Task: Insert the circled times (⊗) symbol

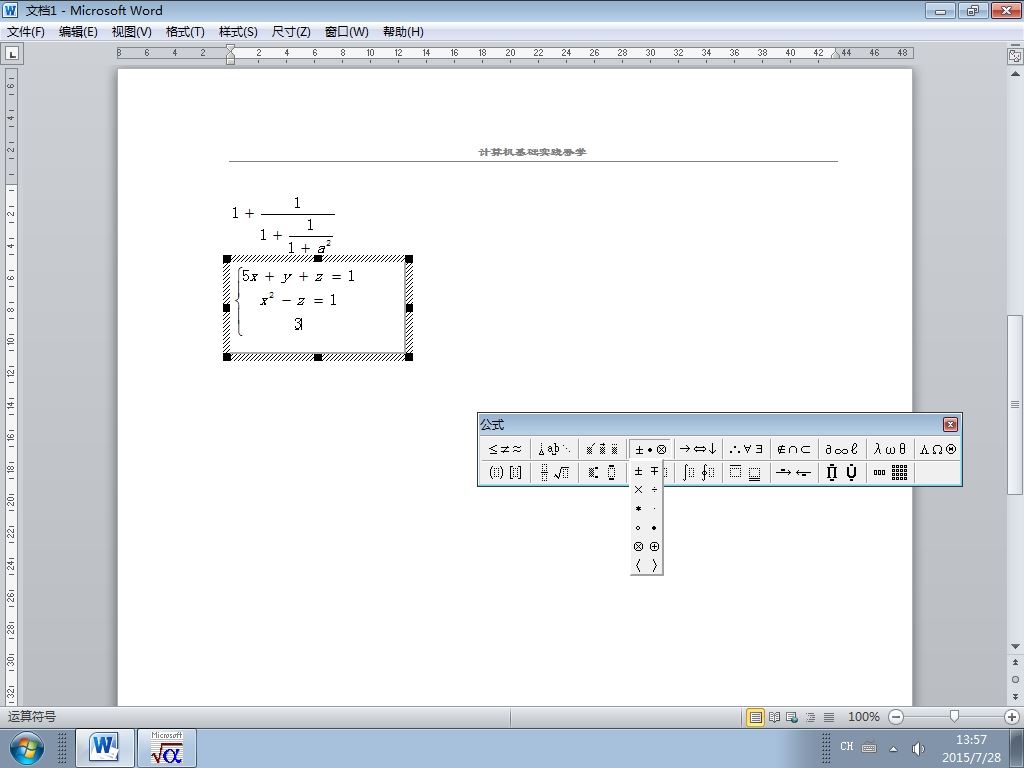Action: (639, 547)
